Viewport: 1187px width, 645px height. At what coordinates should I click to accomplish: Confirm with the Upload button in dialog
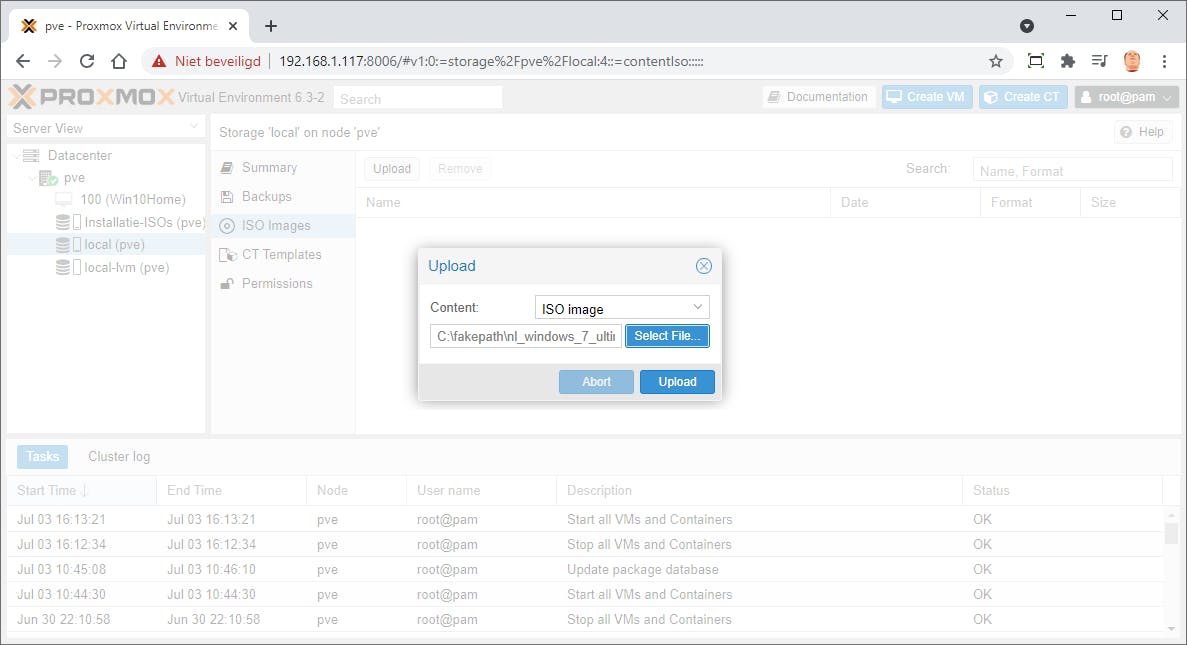click(677, 382)
